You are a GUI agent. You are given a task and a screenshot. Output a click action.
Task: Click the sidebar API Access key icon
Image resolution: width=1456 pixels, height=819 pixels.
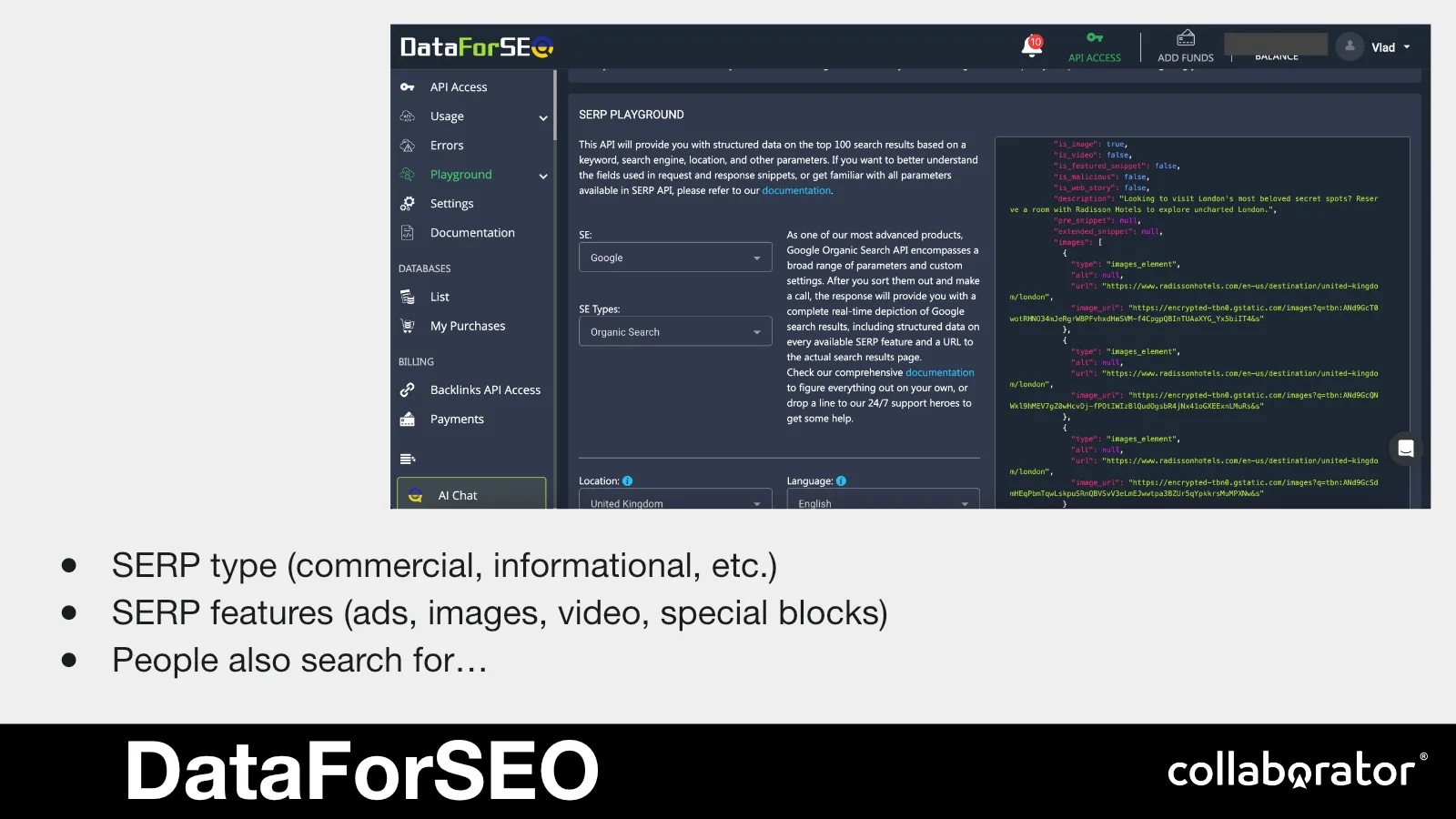pos(408,87)
